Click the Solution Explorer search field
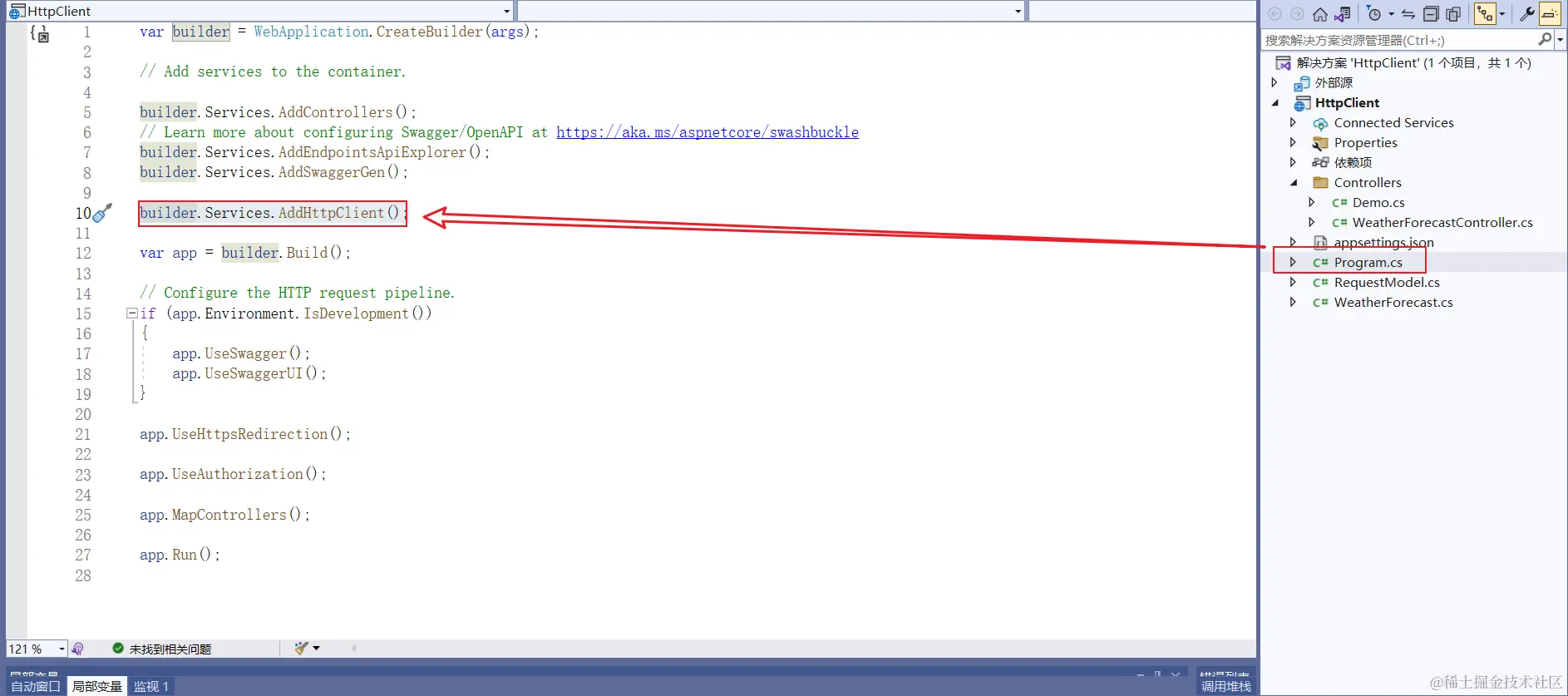Viewport: 1568px width, 696px height. [x=1399, y=40]
